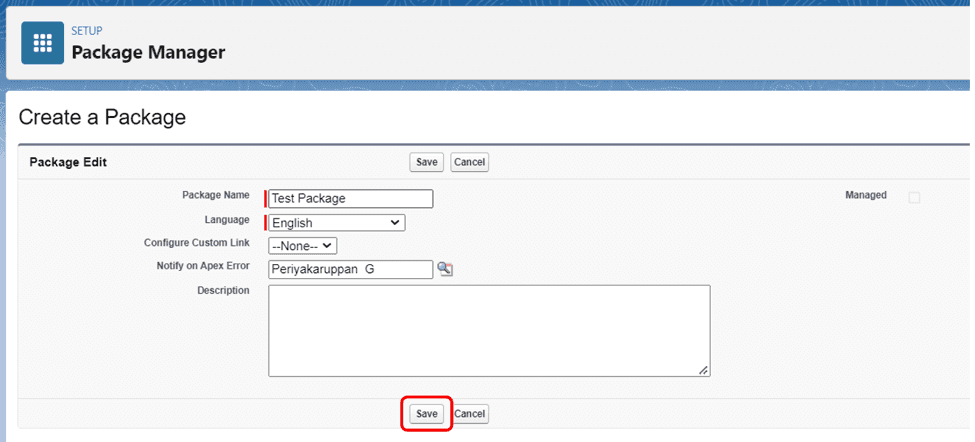The image size is (975, 442).
Task: Click the Managed label text
Action: pos(866,195)
